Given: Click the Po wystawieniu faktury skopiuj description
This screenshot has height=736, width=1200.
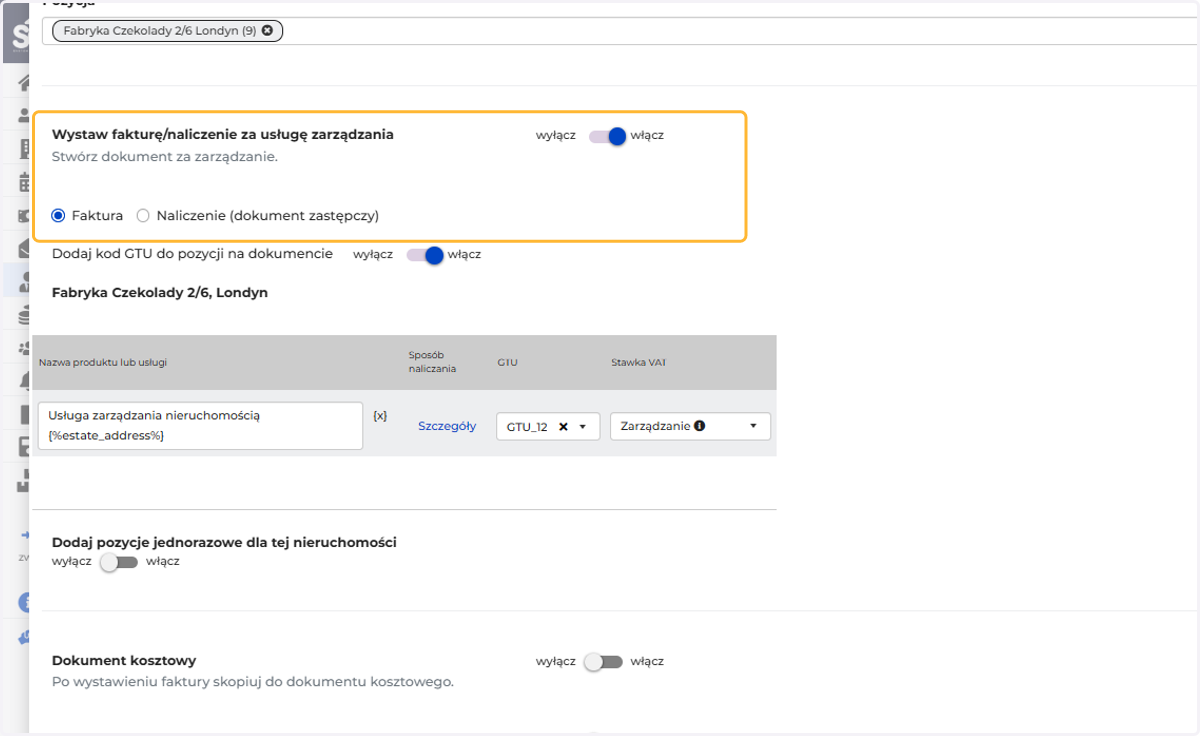Looking at the screenshot, I should coord(253,682).
